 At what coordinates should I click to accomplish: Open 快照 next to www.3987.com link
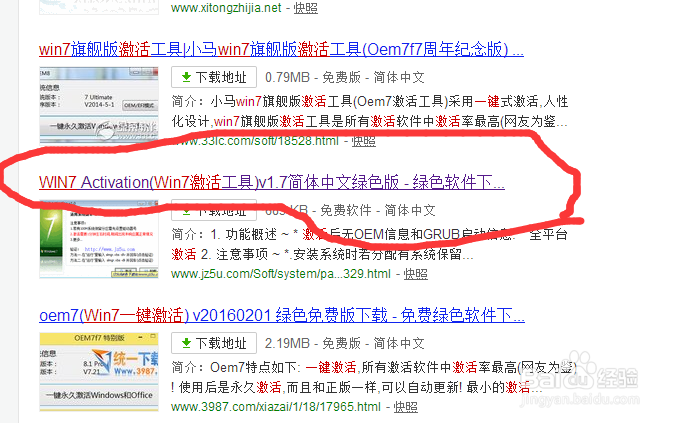[406, 407]
